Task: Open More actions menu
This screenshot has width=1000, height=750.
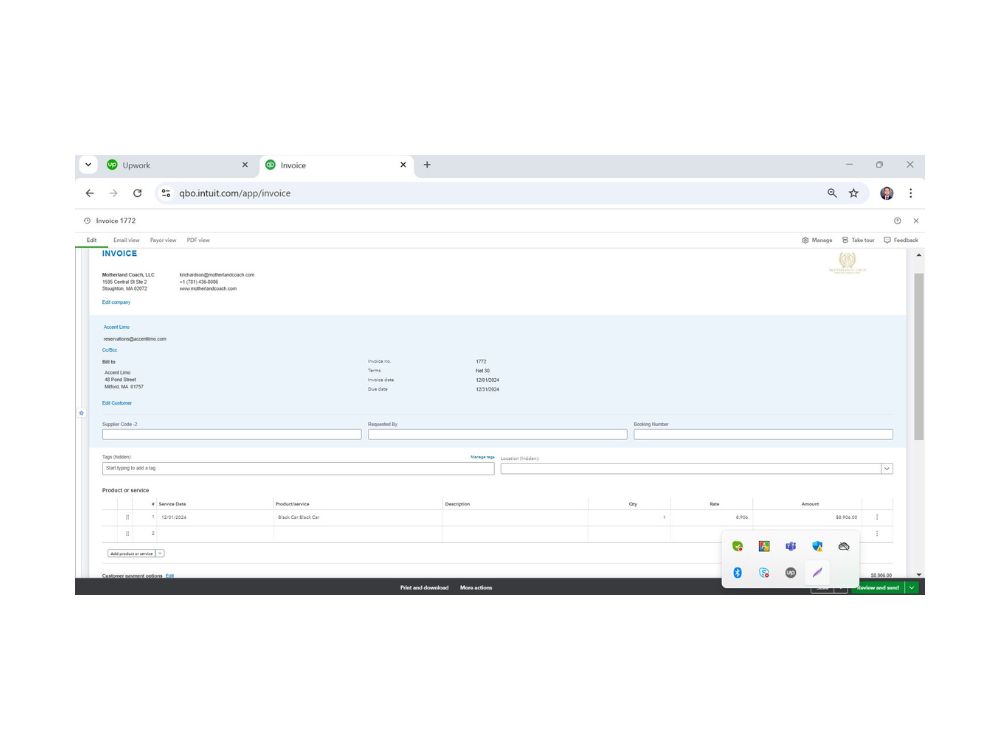Action: click(x=476, y=588)
